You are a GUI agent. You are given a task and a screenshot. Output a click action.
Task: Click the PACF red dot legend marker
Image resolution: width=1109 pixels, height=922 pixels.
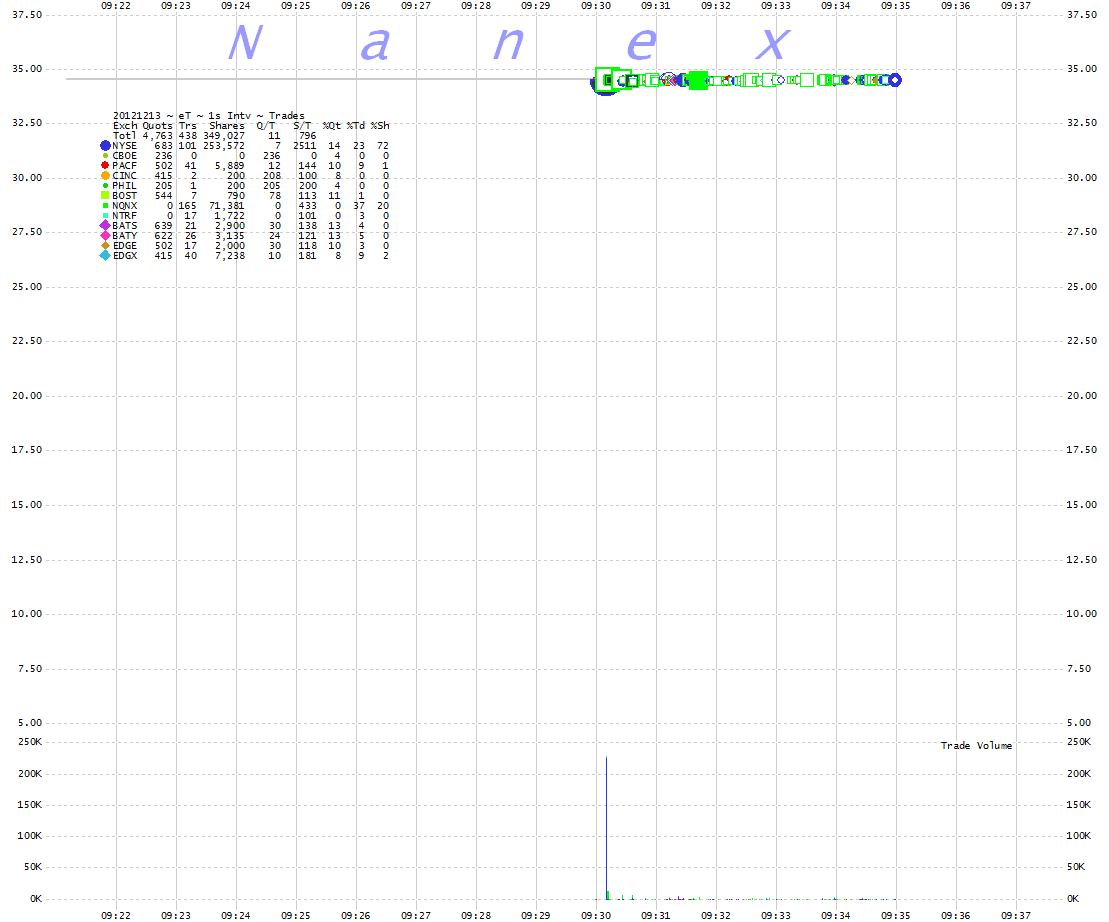pos(105,165)
